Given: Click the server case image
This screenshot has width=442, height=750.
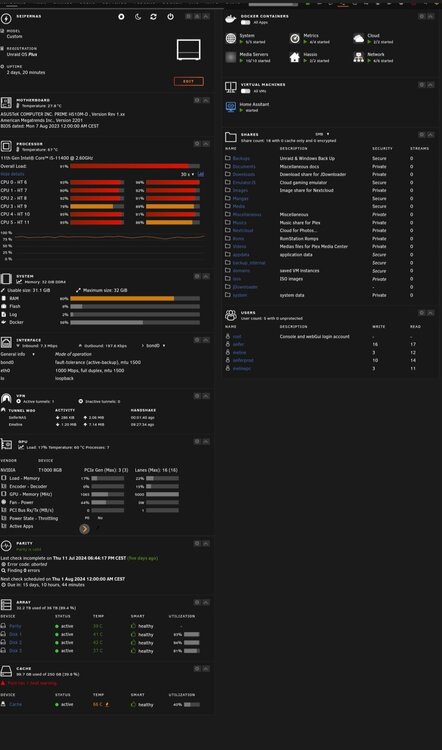Looking at the screenshot, I should (188, 50).
